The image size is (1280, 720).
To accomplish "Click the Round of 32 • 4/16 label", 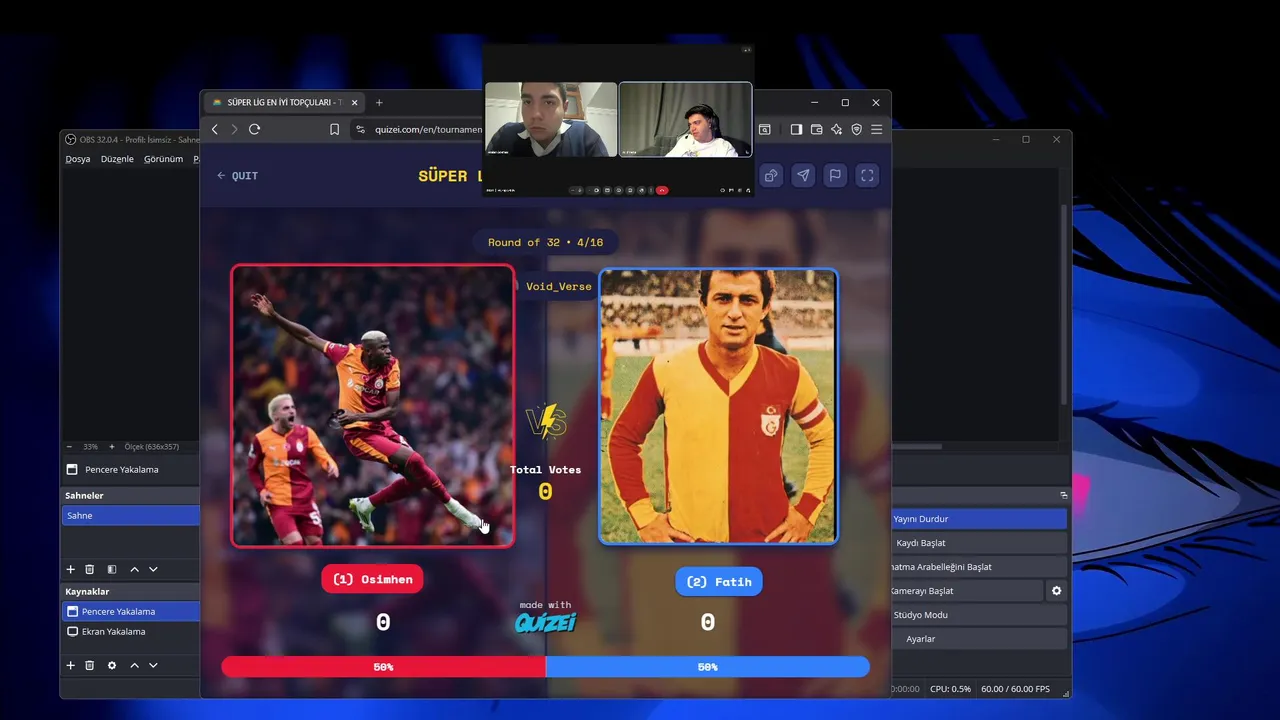I will point(545,243).
